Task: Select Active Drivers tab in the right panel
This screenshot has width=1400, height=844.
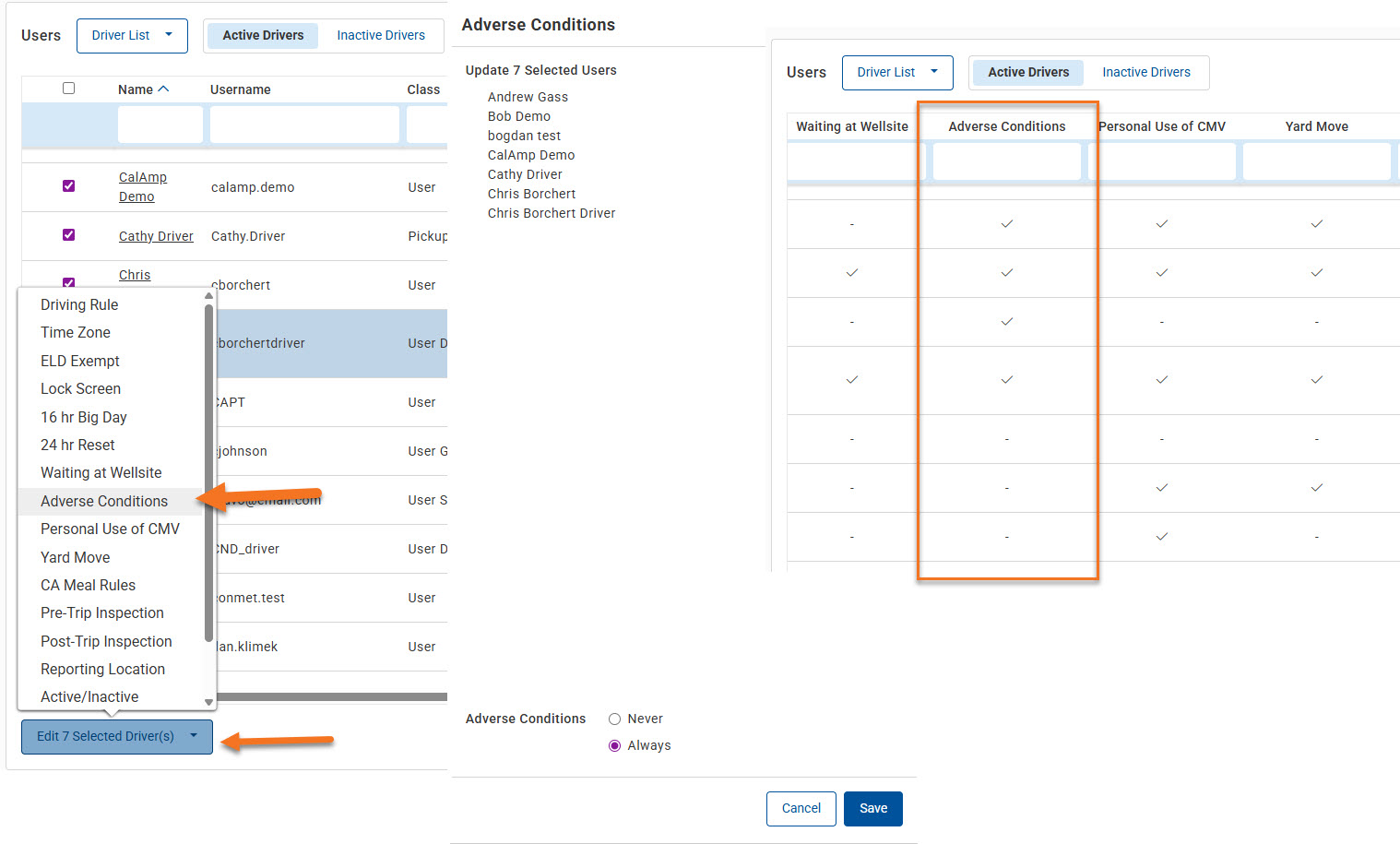Action: (1028, 72)
